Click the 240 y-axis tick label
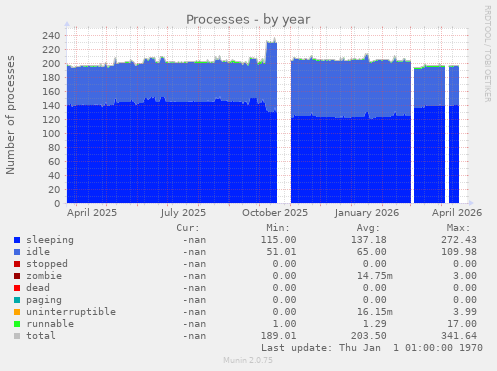This screenshot has height=371, width=497. point(51,35)
